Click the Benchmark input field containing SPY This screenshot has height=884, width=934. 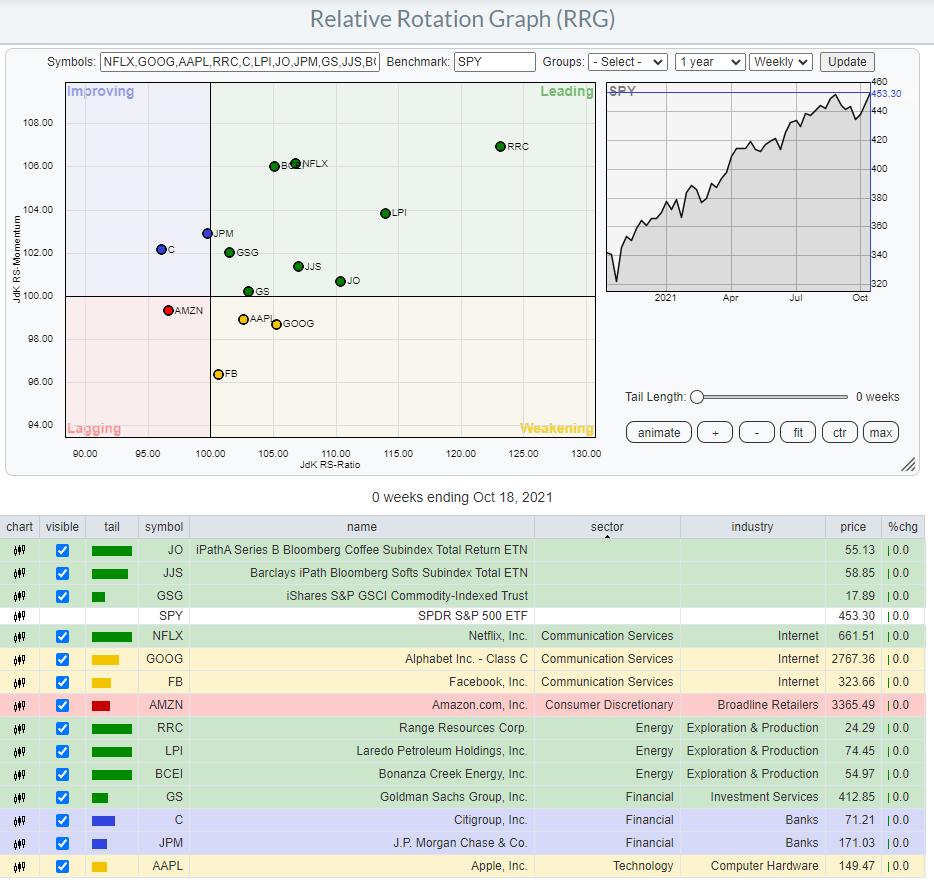click(x=495, y=62)
